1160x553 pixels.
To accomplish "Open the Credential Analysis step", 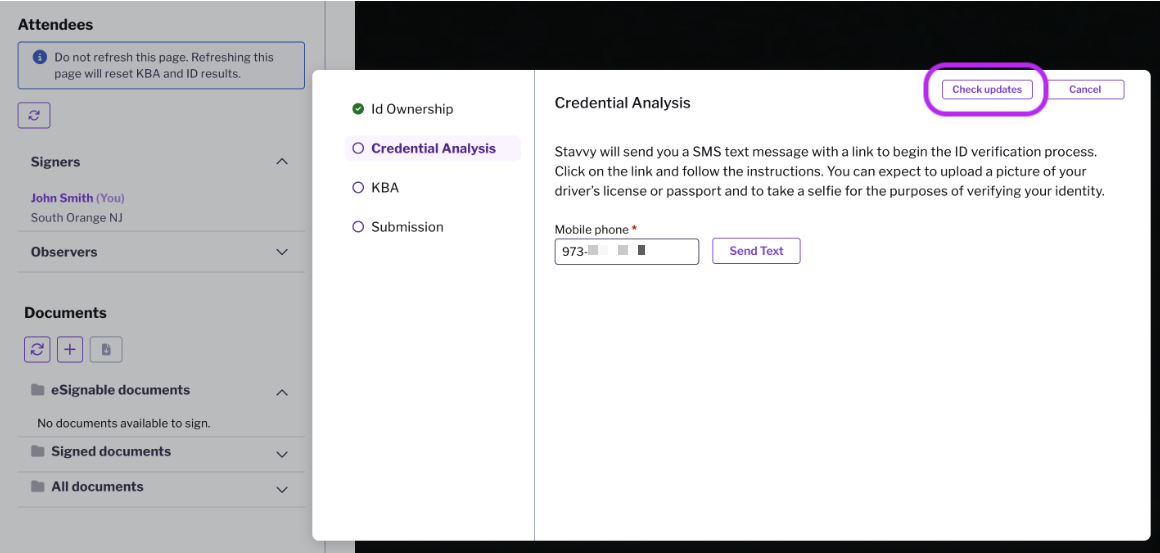I will (x=433, y=149).
